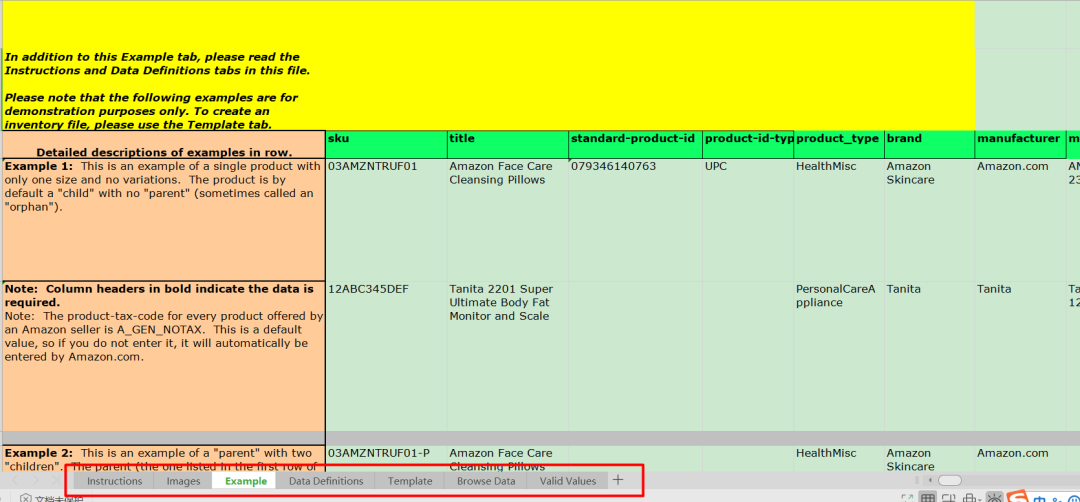Open the Browse Data sheet tab

click(486, 481)
